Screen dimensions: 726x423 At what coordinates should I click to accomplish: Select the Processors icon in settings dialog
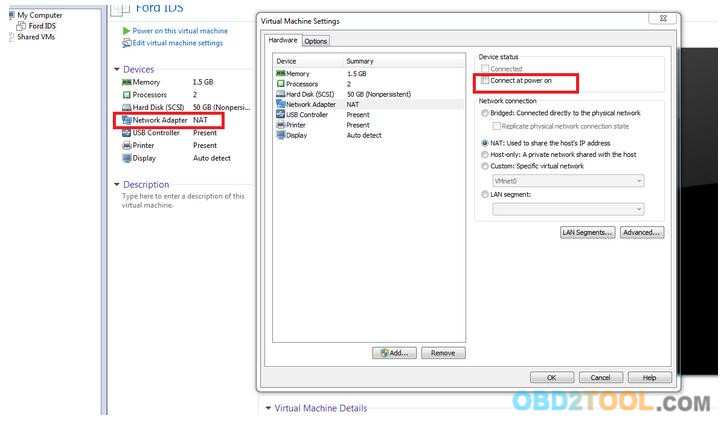pyautogui.click(x=280, y=84)
